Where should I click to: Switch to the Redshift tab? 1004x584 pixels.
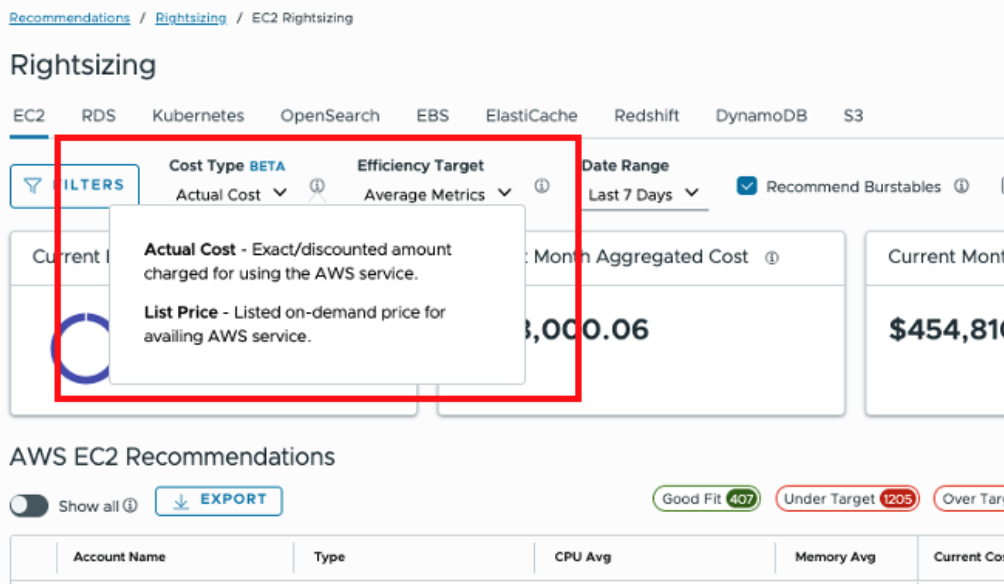646,116
